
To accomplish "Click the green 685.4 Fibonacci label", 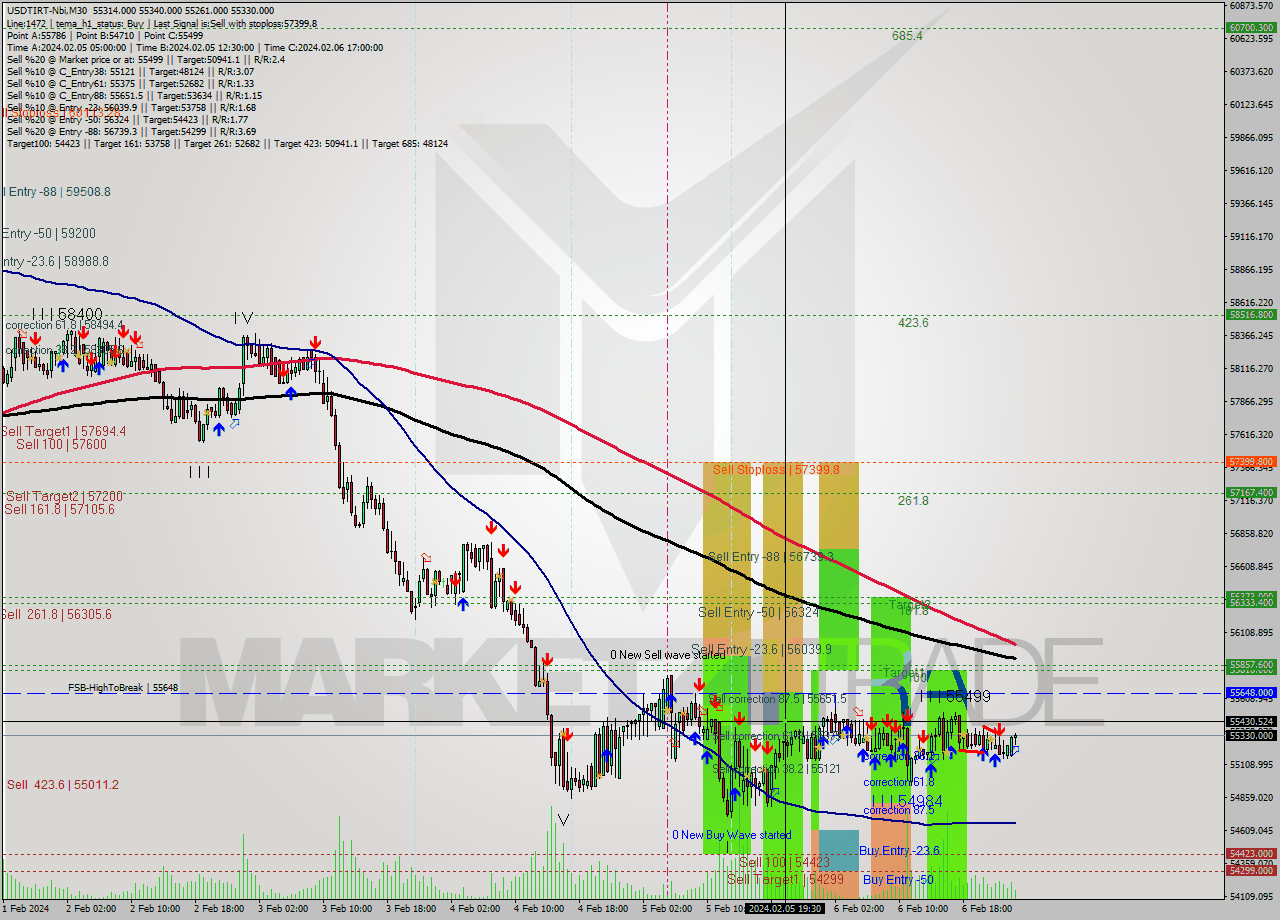I will (x=907, y=35).
